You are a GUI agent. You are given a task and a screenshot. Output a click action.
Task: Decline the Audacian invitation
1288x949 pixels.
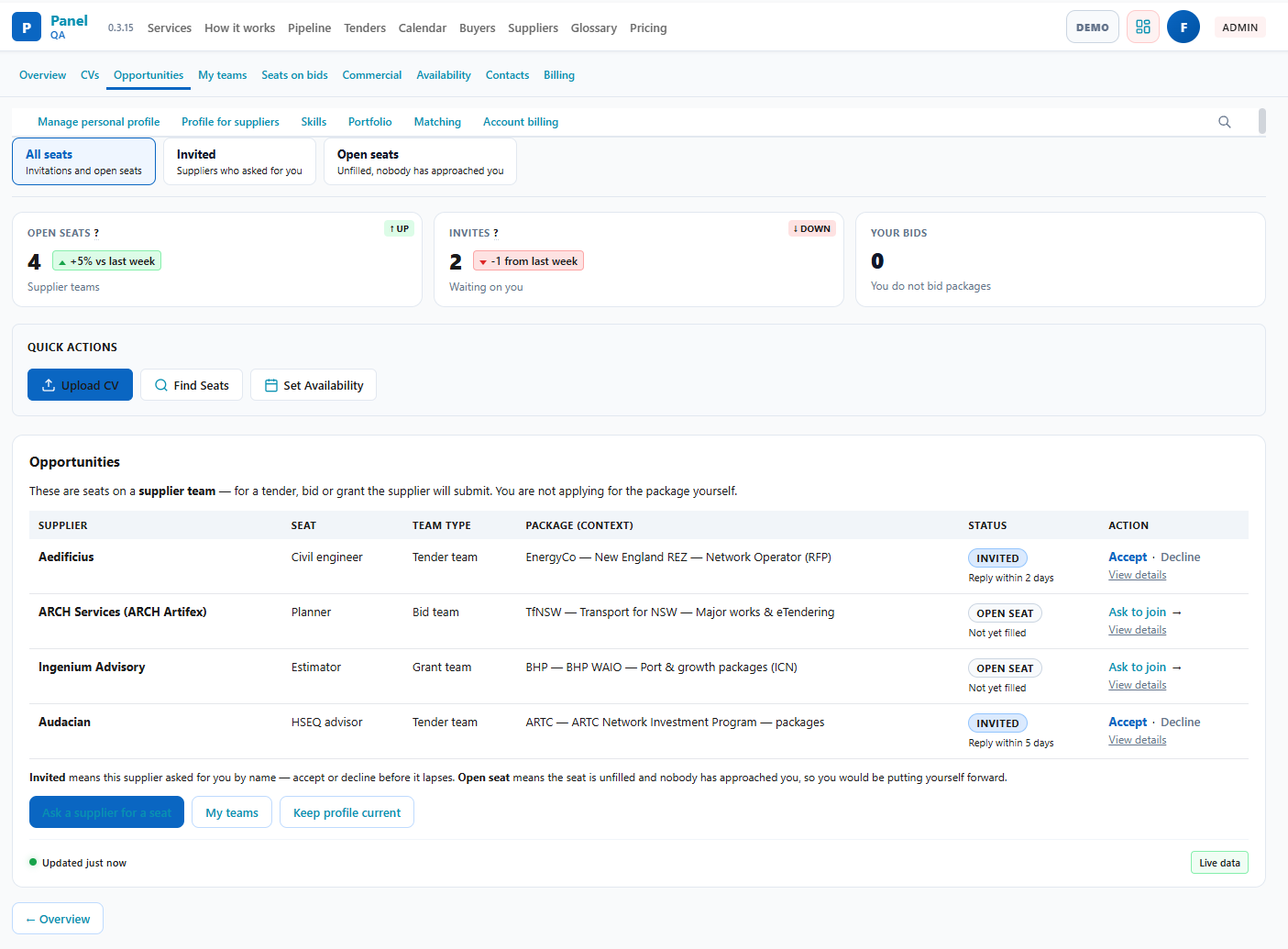[x=1181, y=722]
